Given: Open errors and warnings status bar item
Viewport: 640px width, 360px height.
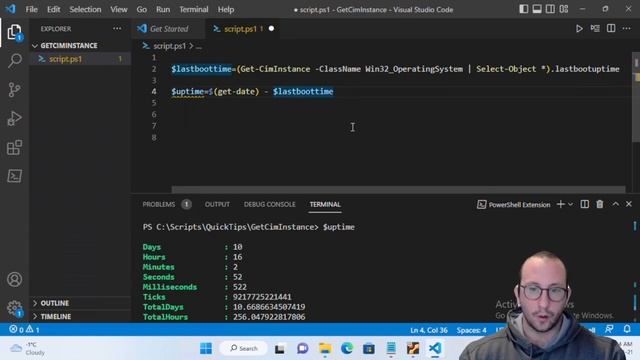Looking at the screenshot, I should [24, 329].
